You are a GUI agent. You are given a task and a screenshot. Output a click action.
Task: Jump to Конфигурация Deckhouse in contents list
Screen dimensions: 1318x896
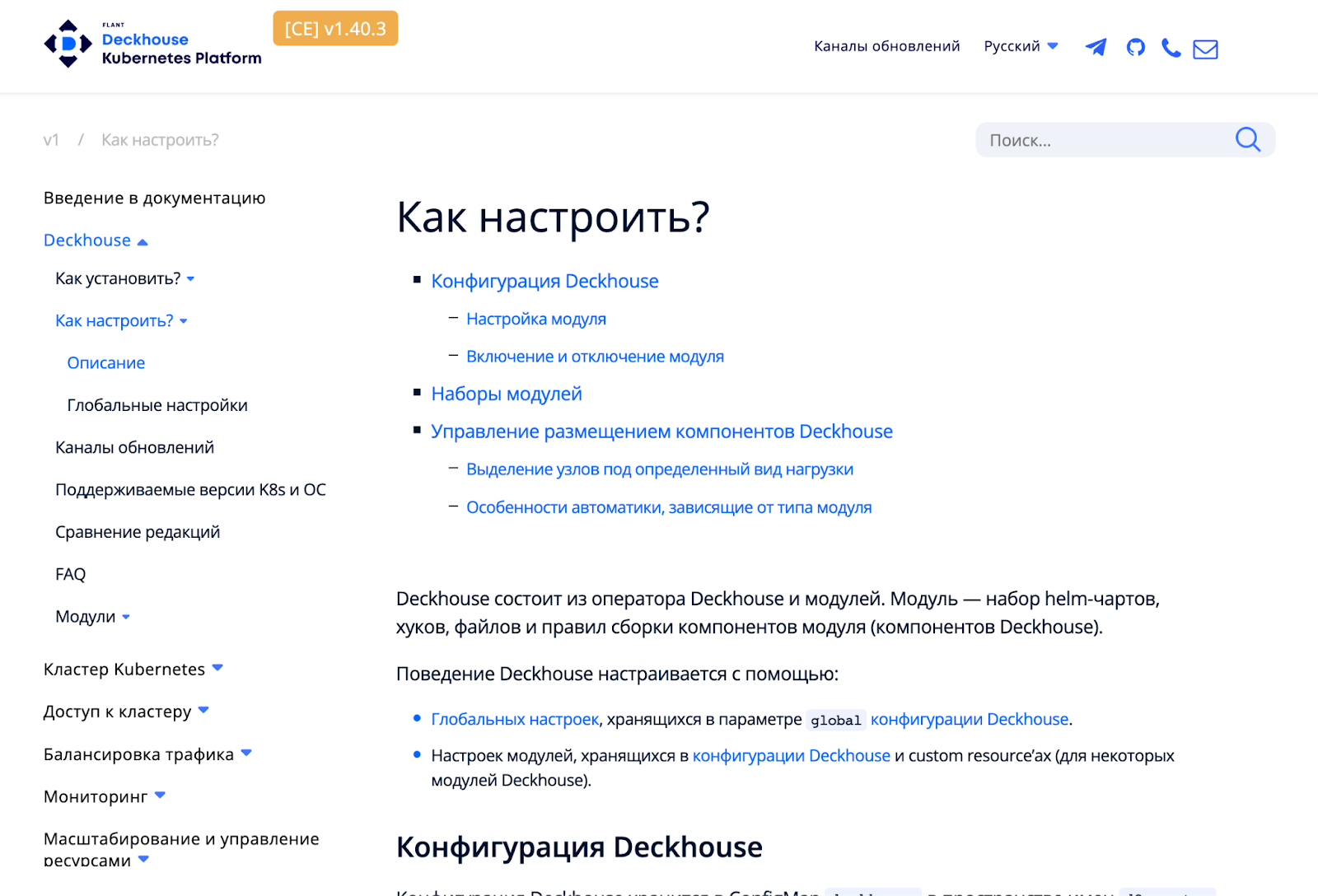click(544, 281)
